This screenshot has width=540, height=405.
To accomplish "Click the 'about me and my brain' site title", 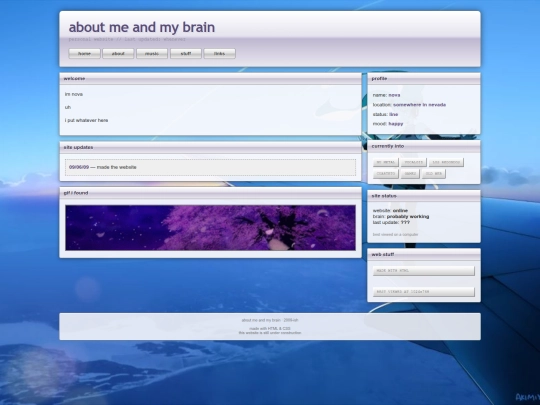I will [142, 27].
